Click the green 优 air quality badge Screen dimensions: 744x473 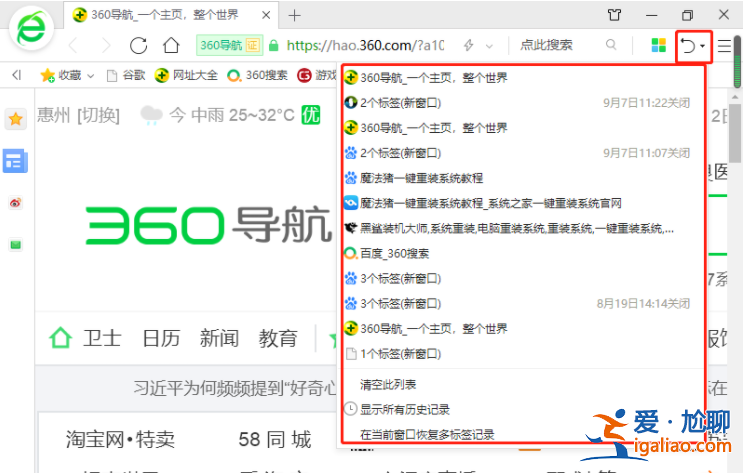[x=311, y=115]
